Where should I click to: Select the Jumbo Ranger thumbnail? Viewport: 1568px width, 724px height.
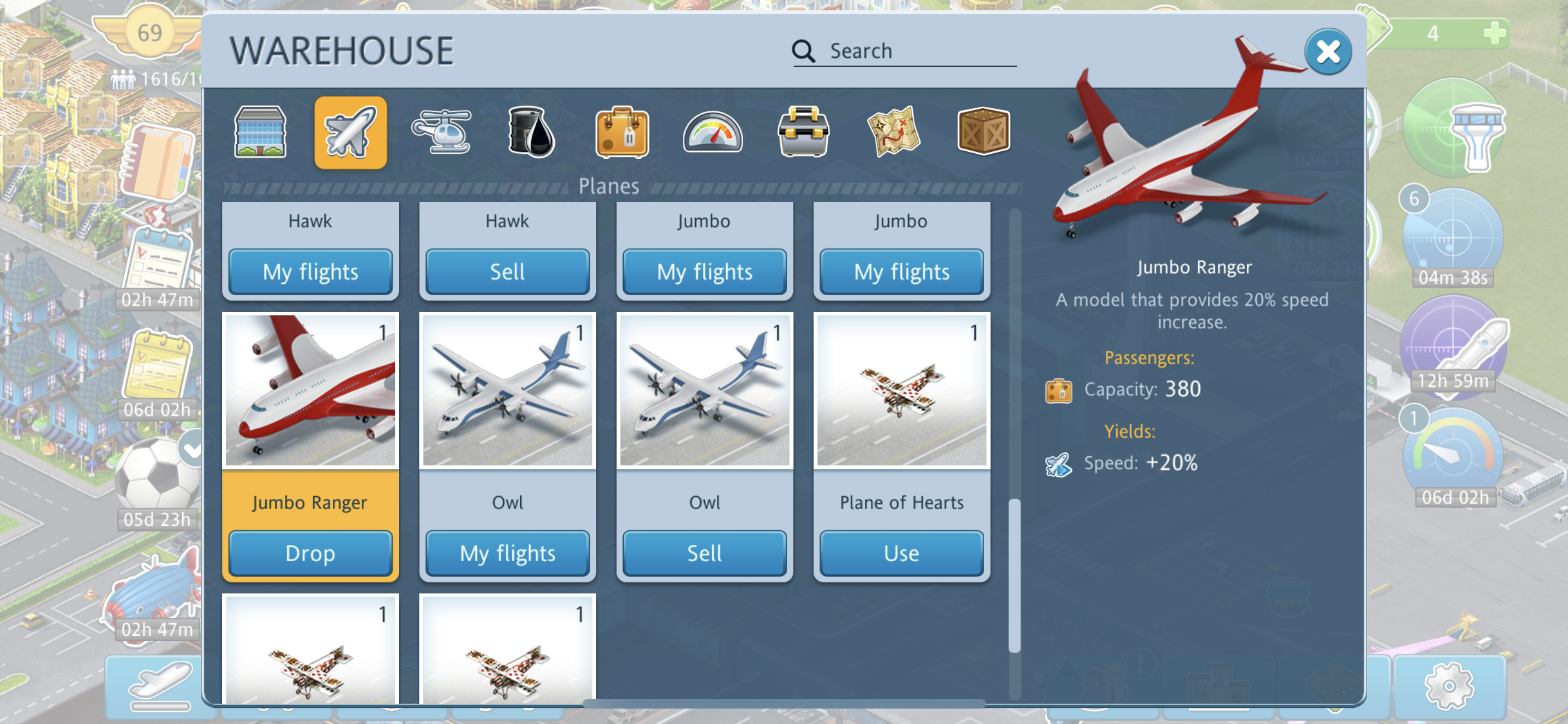click(x=310, y=390)
